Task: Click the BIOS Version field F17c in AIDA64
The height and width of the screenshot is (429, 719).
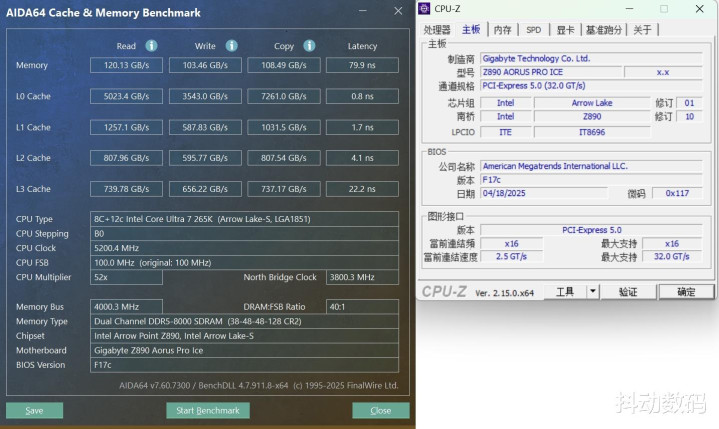Action: (244, 365)
